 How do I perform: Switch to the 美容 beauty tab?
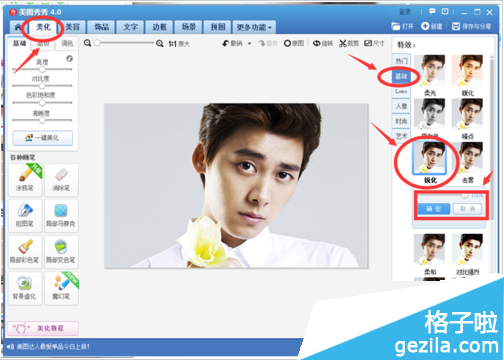(x=72, y=27)
